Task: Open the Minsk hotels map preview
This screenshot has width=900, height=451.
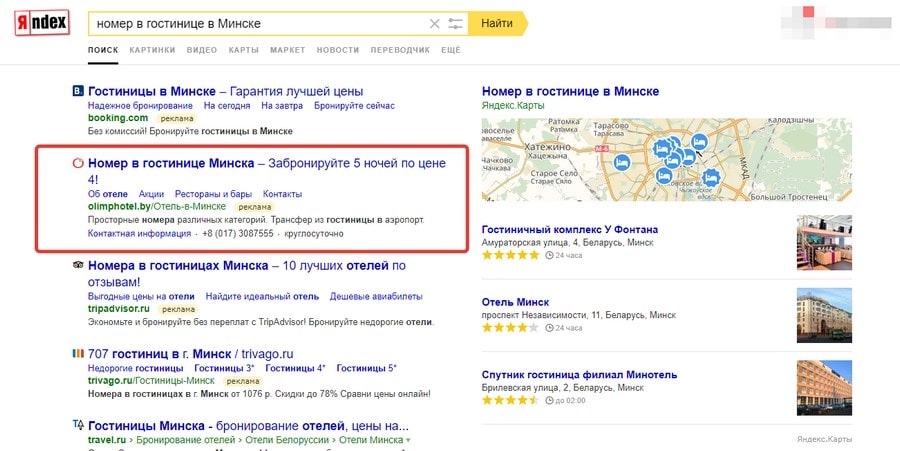Action: coord(667,160)
